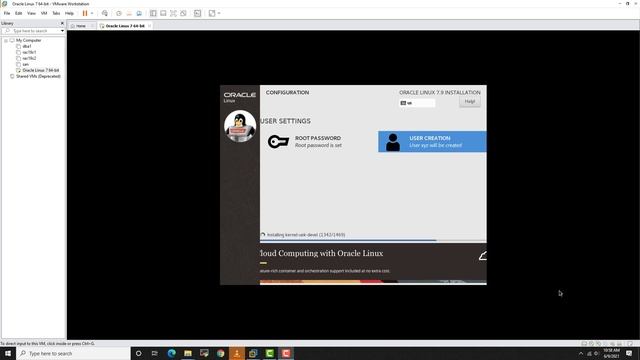Enter full screen mode icon
Screen dimensions: 640x360
pos(173,13)
